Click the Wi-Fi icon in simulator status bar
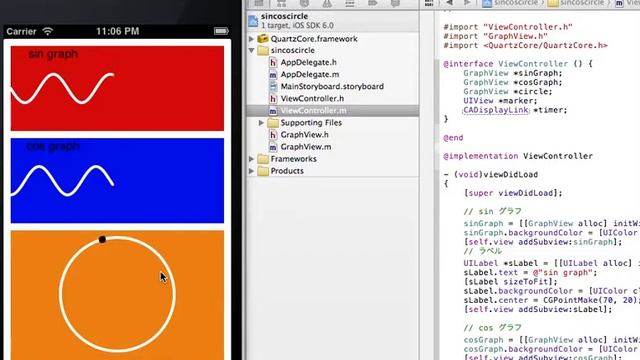The height and width of the screenshot is (360, 640). click(x=48, y=31)
